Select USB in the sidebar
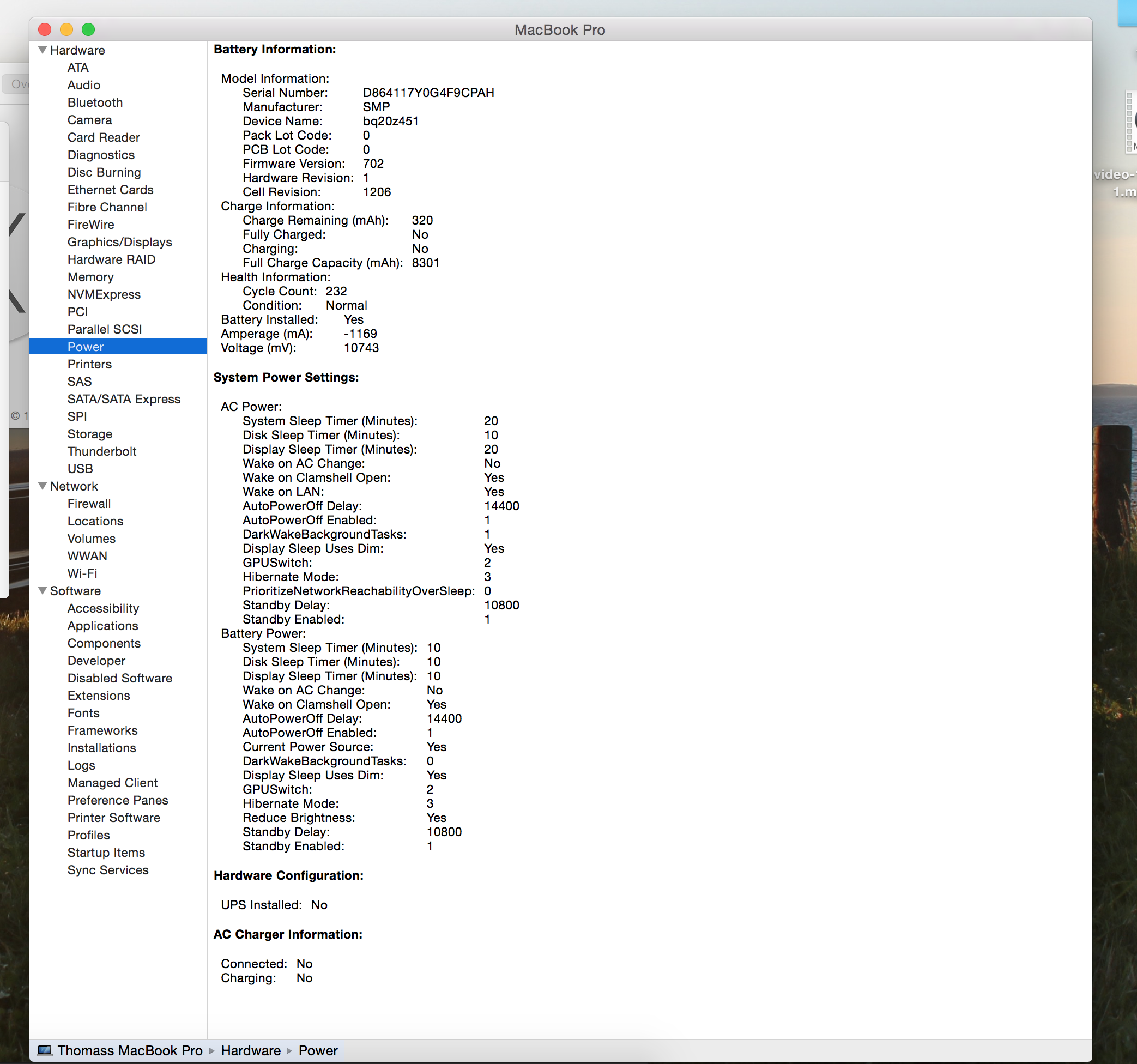This screenshot has height=1064, width=1137. click(x=80, y=469)
